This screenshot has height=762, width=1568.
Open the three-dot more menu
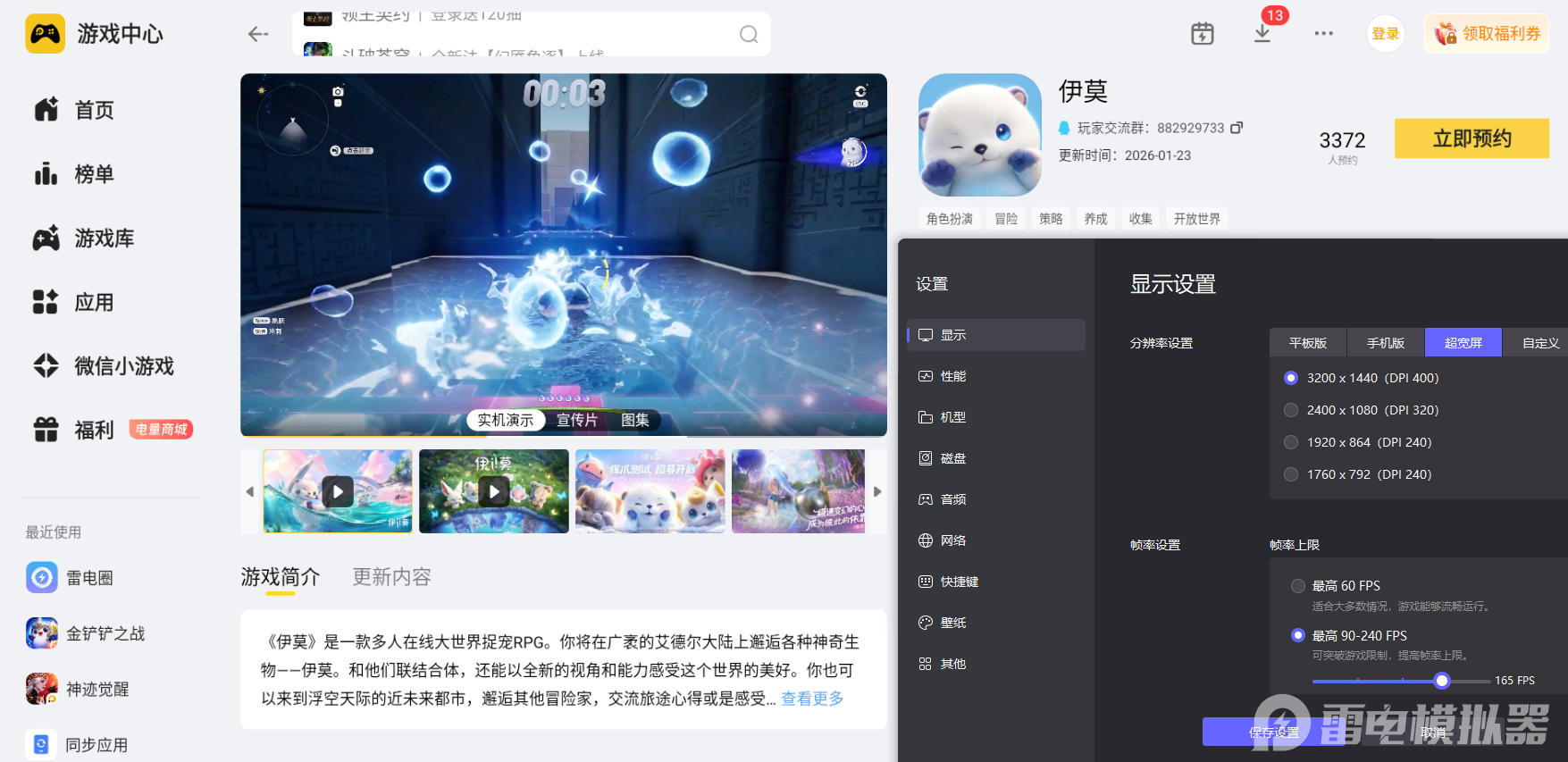click(x=1323, y=34)
